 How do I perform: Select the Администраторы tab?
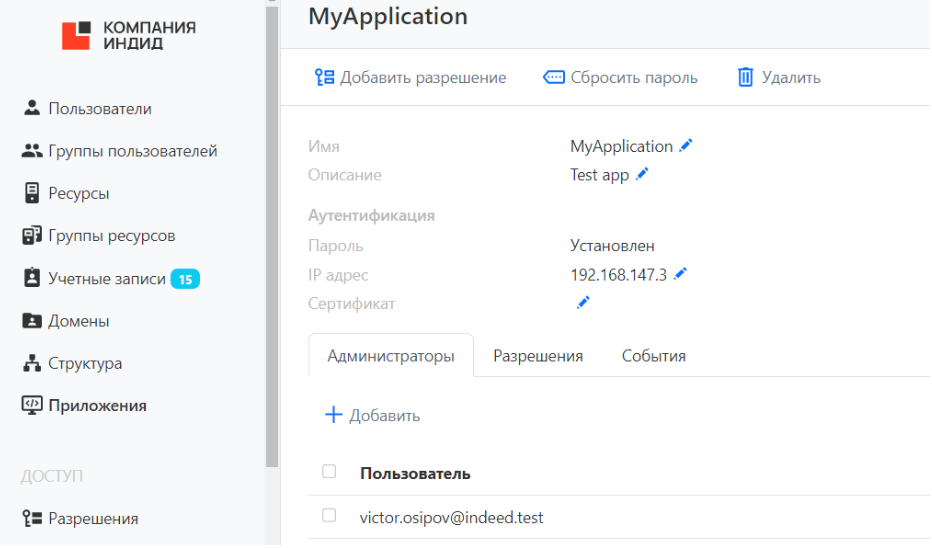click(x=391, y=356)
